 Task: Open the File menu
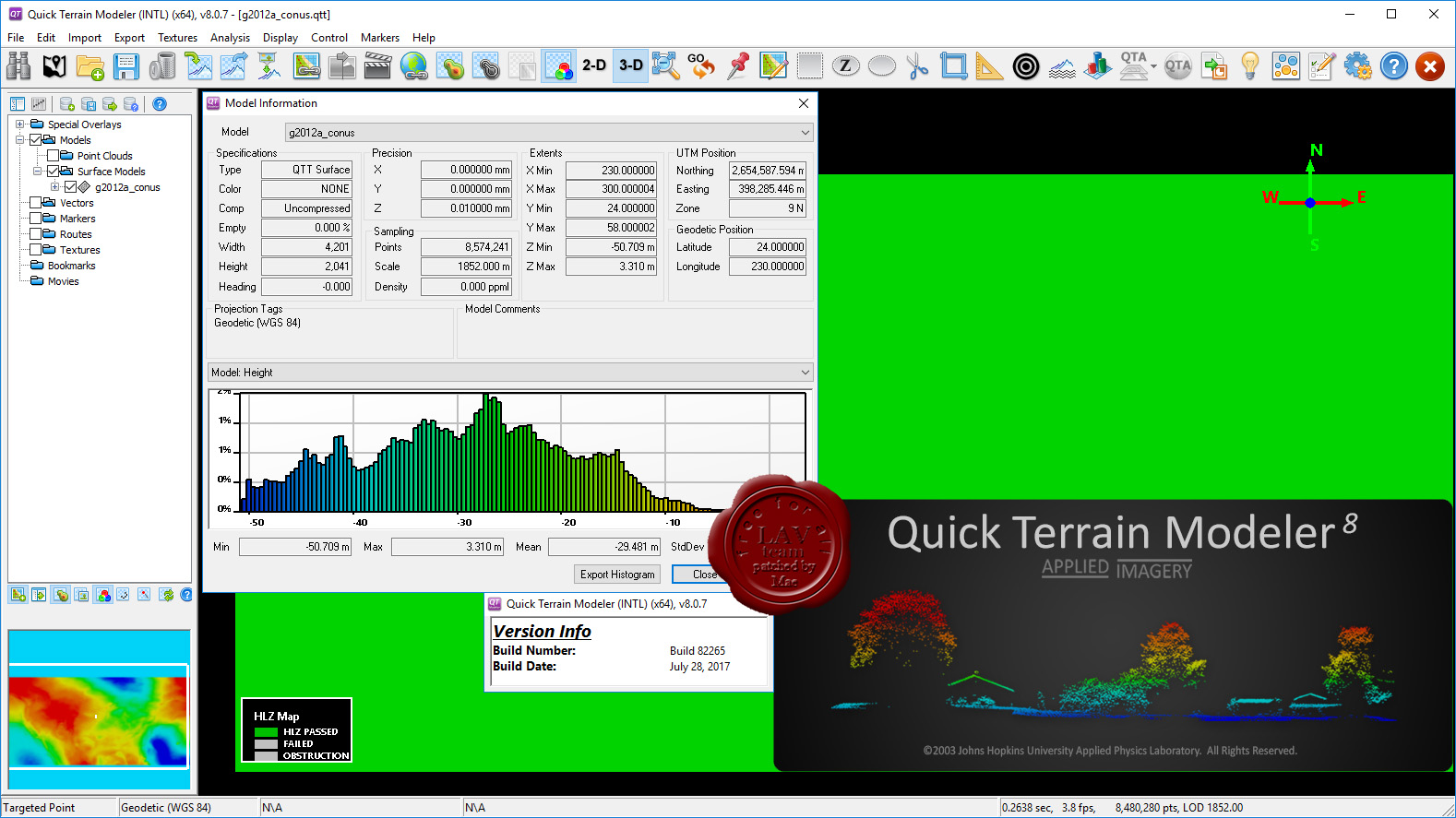tap(16, 38)
